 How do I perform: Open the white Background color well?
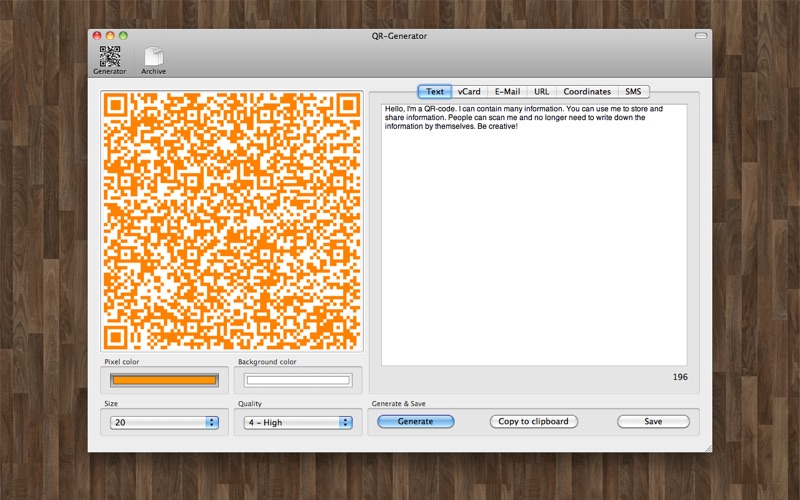[x=298, y=380]
